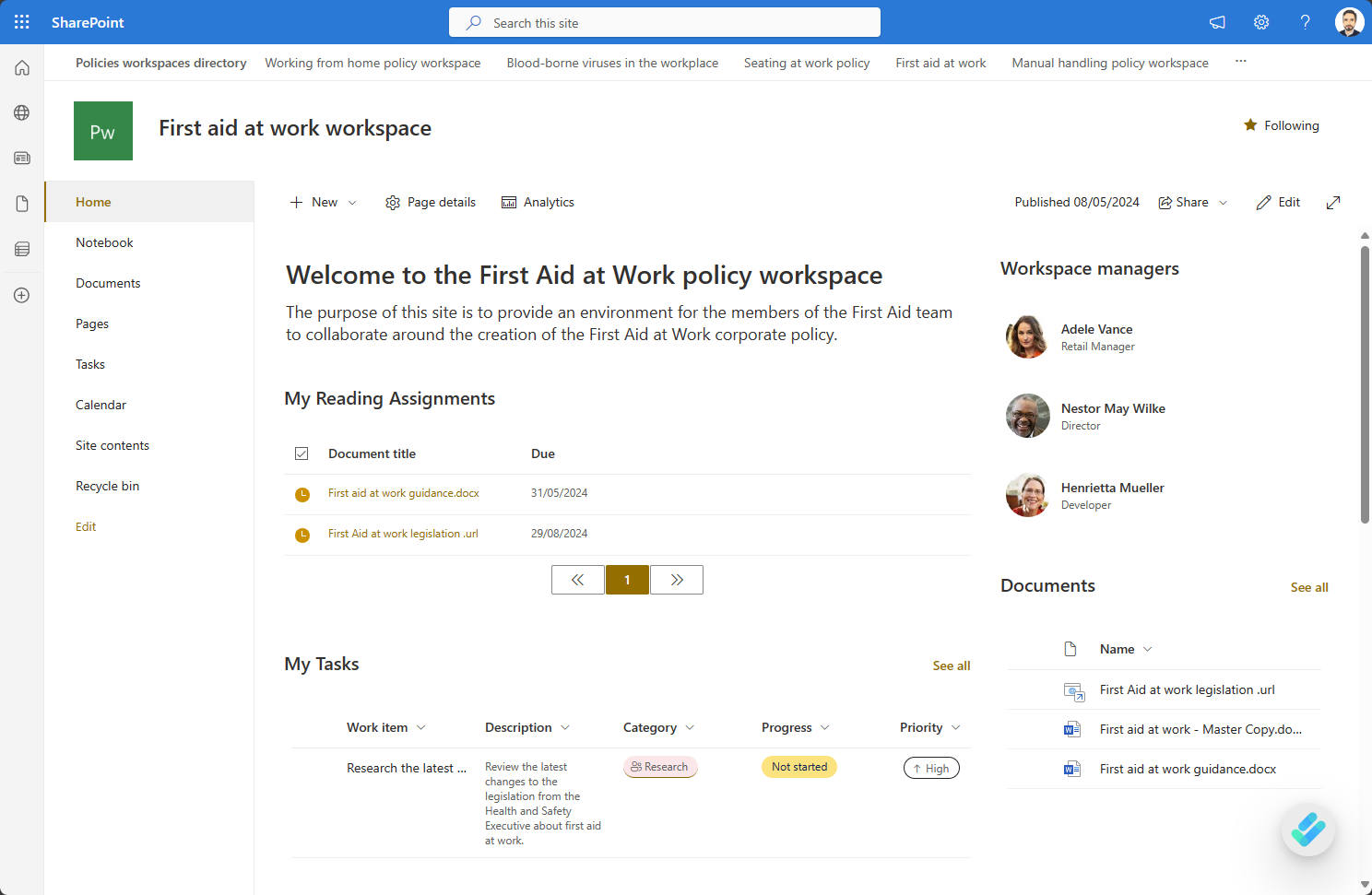This screenshot has width=1372, height=895.
Task: Open the Policies workspaces directory
Action: (160, 63)
